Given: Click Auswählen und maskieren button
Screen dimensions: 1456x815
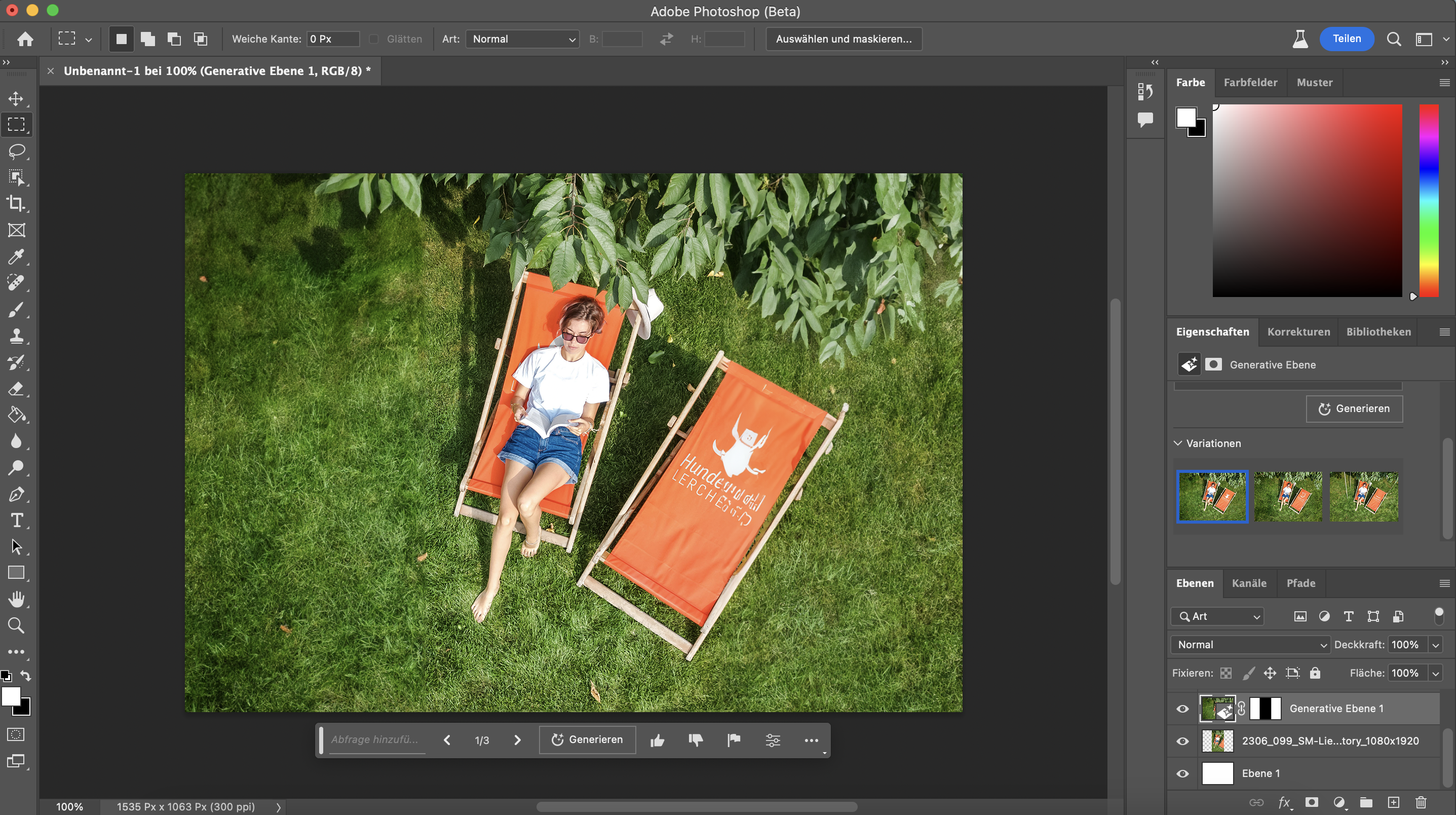Looking at the screenshot, I should [x=844, y=39].
